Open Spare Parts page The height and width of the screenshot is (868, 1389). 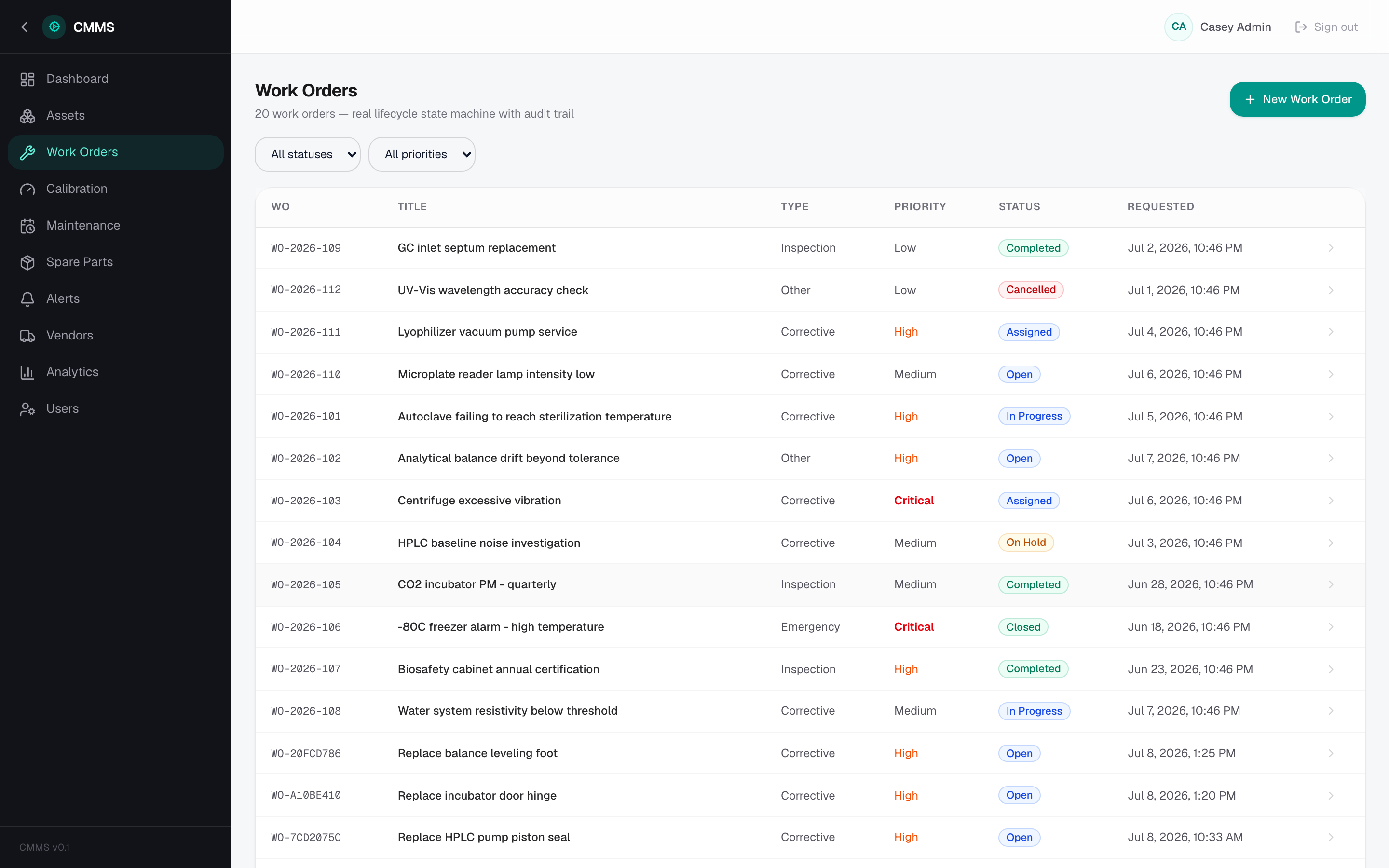tap(115, 262)
